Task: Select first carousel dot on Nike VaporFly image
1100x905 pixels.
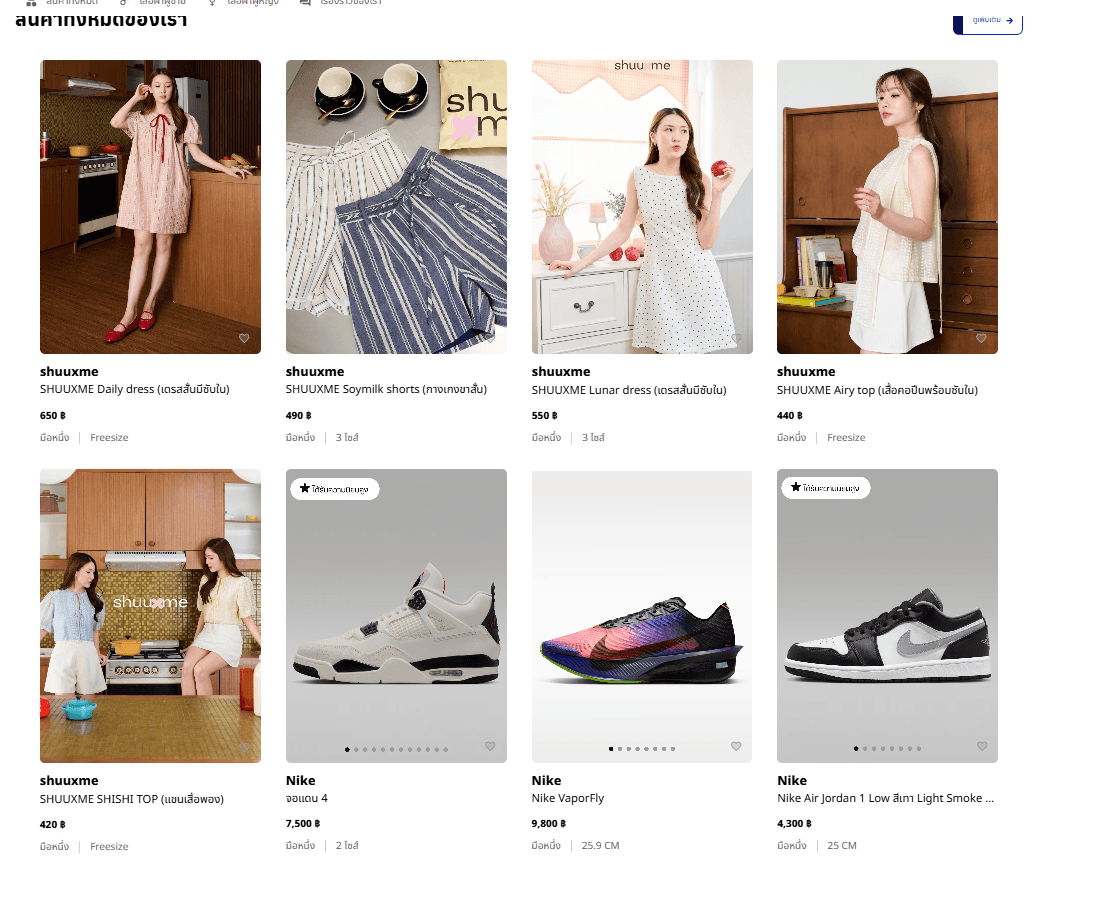Action: tap(611, 749)
